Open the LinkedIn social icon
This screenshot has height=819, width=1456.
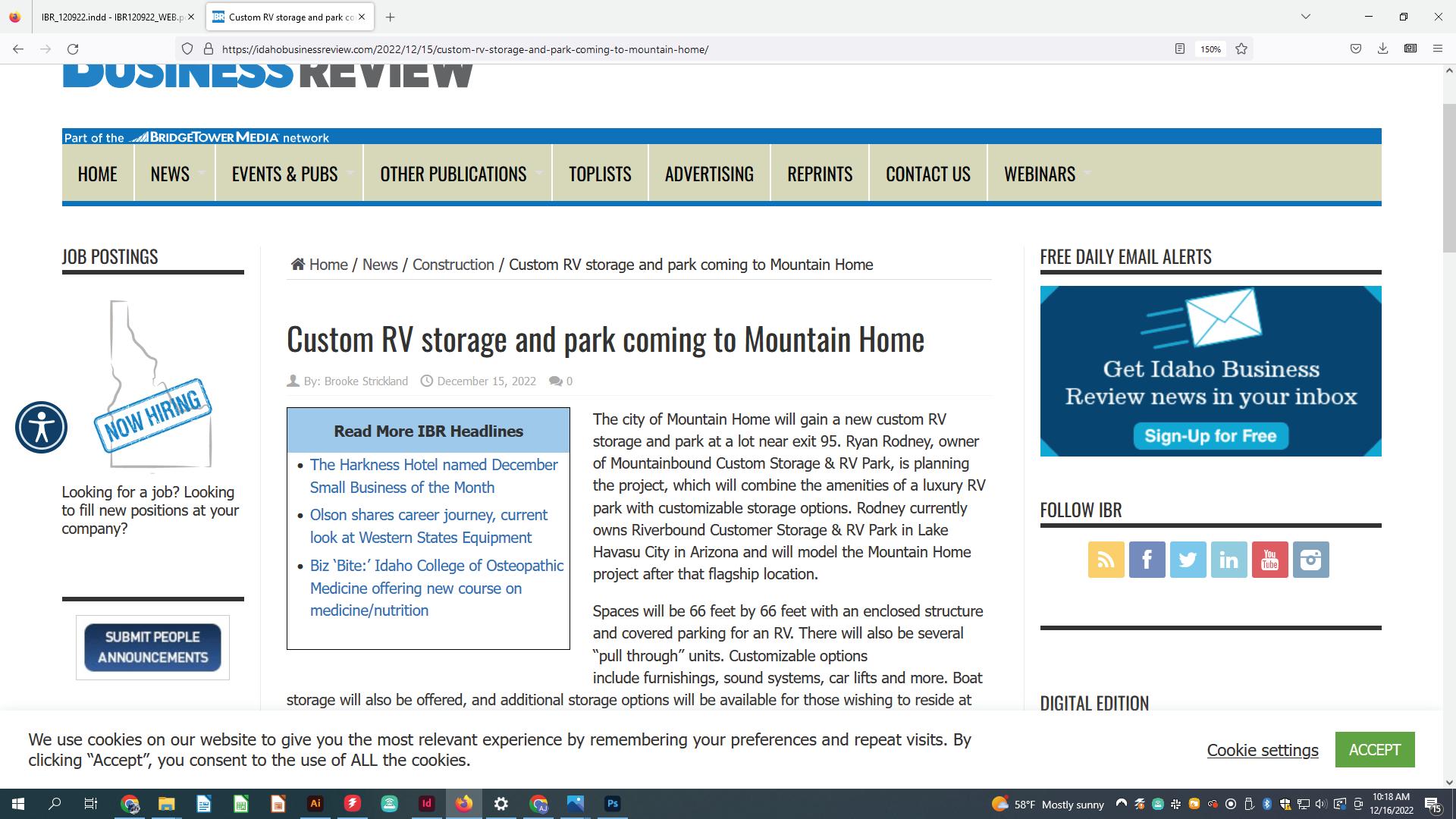pyautogui.click(x=1228, y=560)
